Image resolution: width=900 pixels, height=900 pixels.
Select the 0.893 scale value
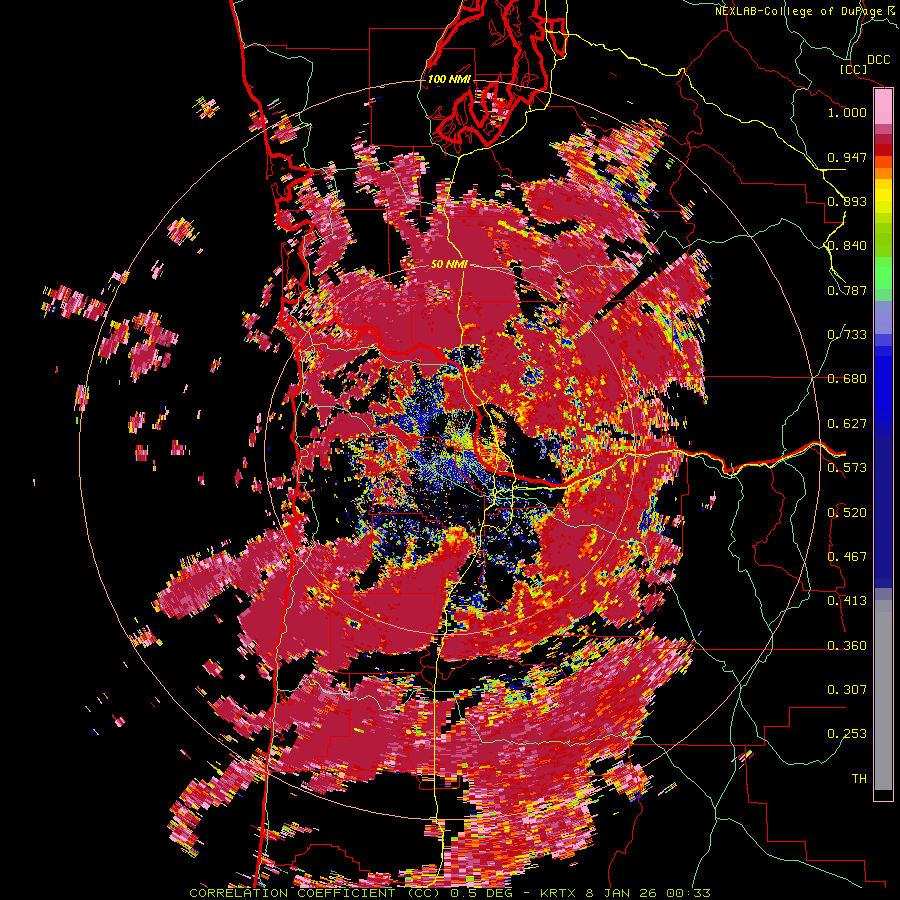(847, 201)
